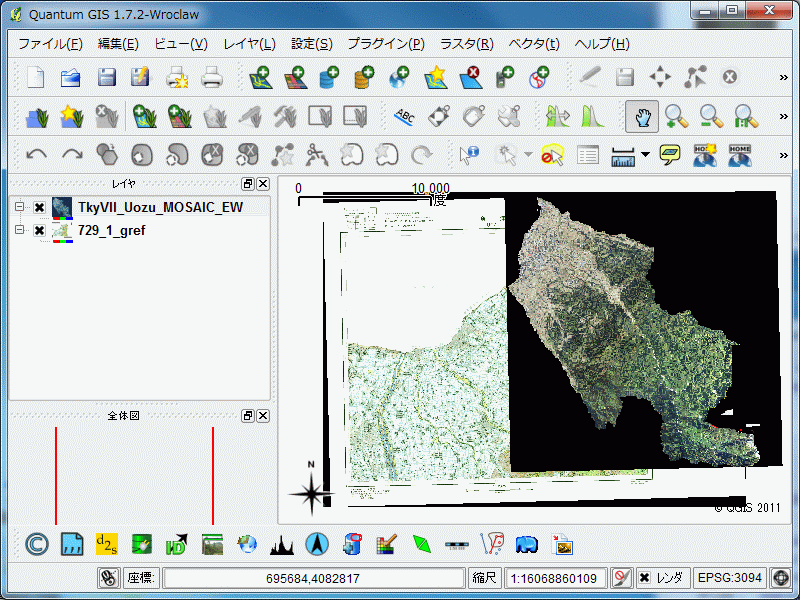800x600 pixels.
Task: Collapse the TkyVII_Uozu_MOSAIC_EW layer tree node
Action: coord(19,207)
